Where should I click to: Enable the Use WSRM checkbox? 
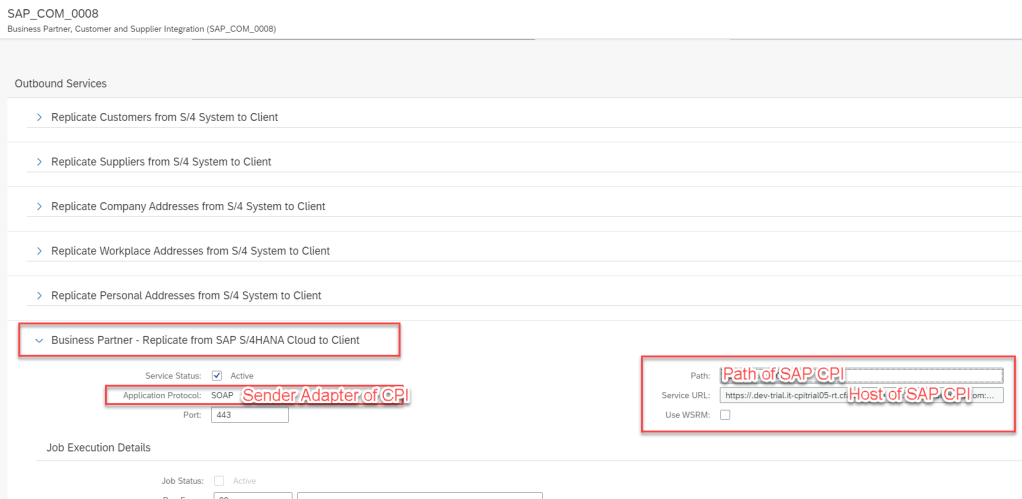pyautogui.click(x=725, y=415)
